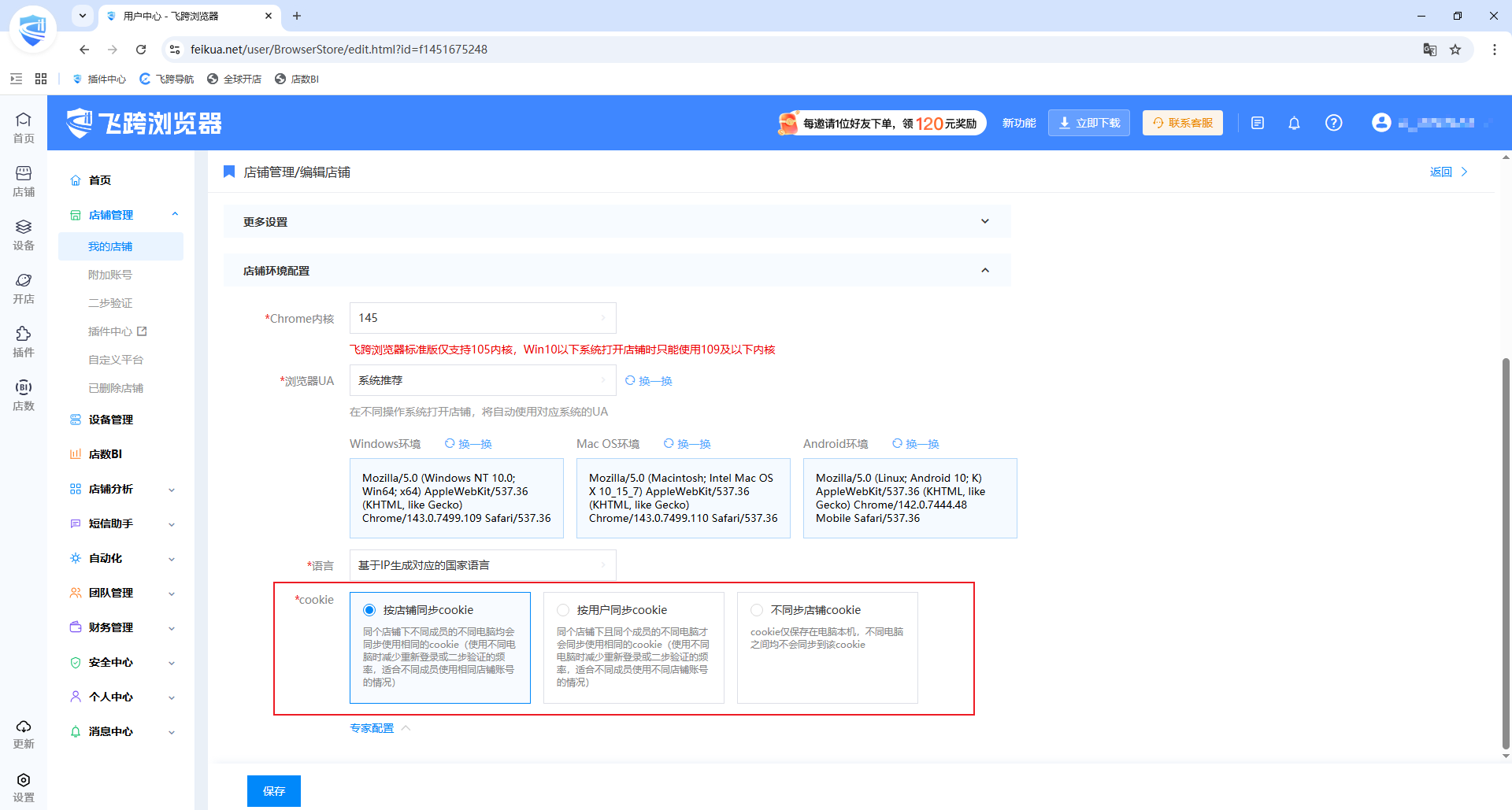Open the browser three-dot menu

coord(1495,50)
